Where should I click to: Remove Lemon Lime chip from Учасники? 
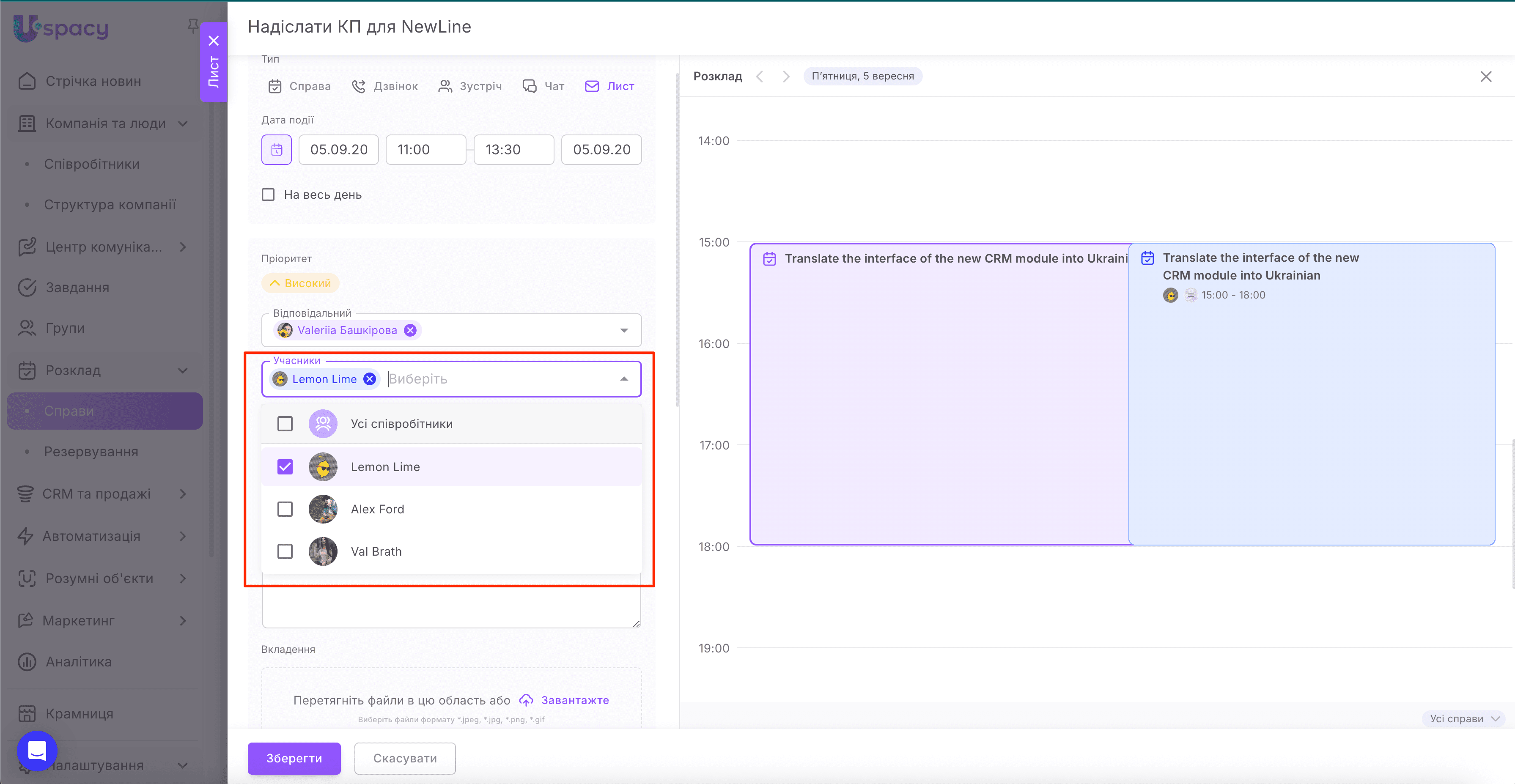coord(369,379)
